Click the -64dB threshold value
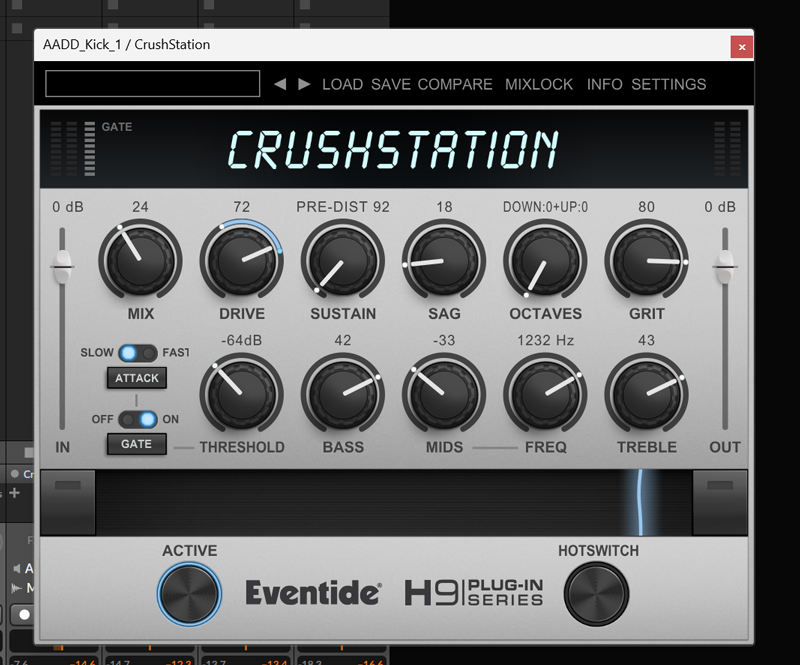 241,340
